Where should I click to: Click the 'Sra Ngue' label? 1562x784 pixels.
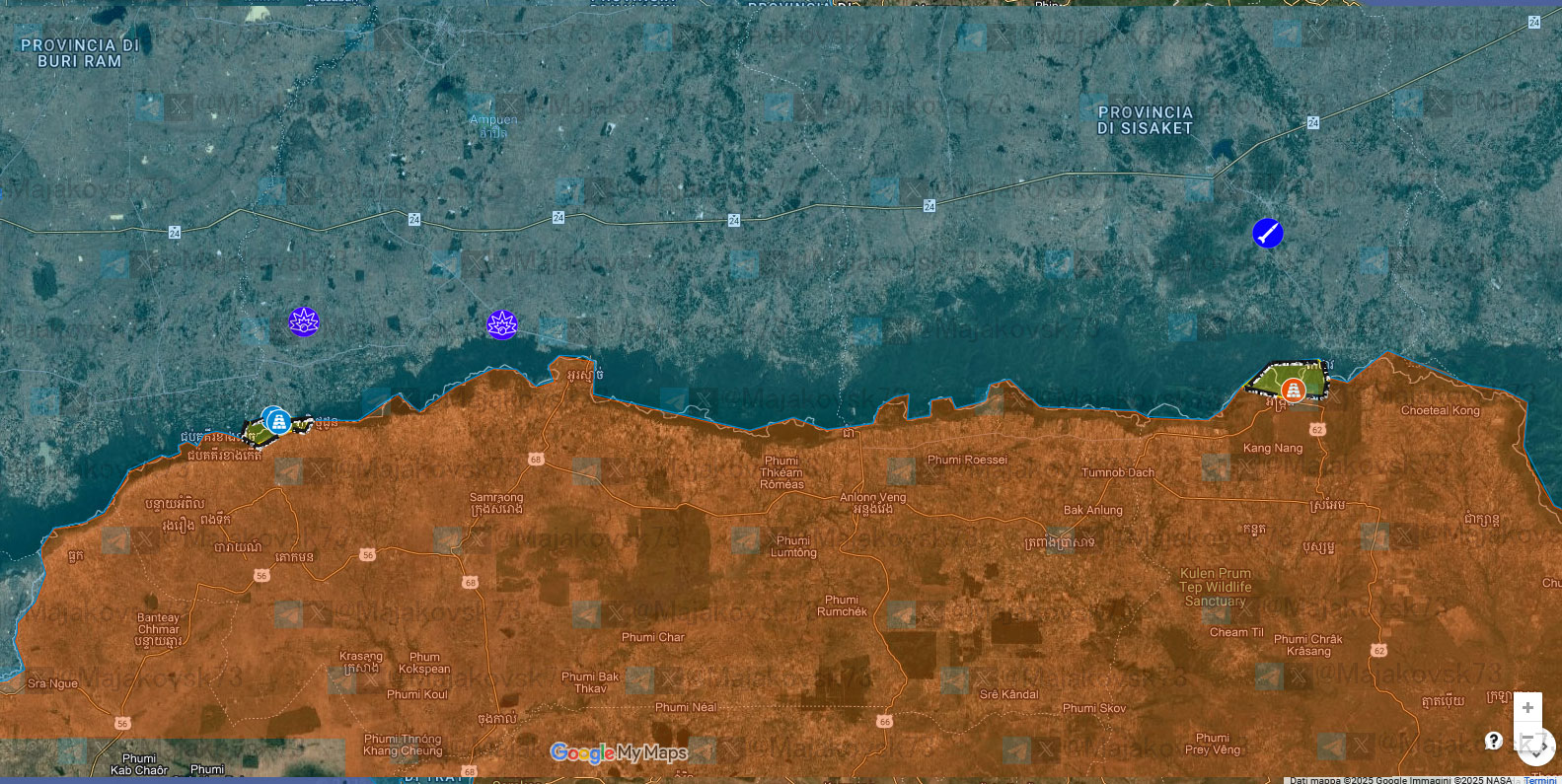click(52, 682)
